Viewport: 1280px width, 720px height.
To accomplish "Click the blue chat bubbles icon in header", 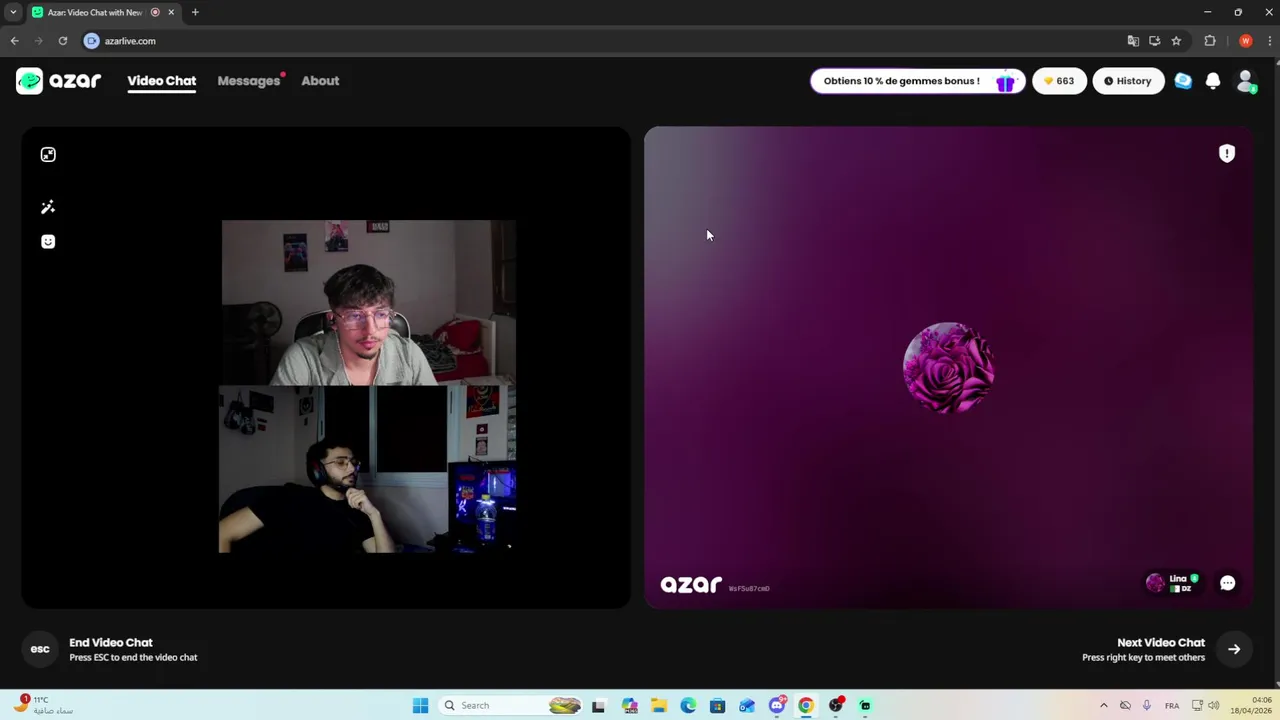I will [x=1183, y=81].
